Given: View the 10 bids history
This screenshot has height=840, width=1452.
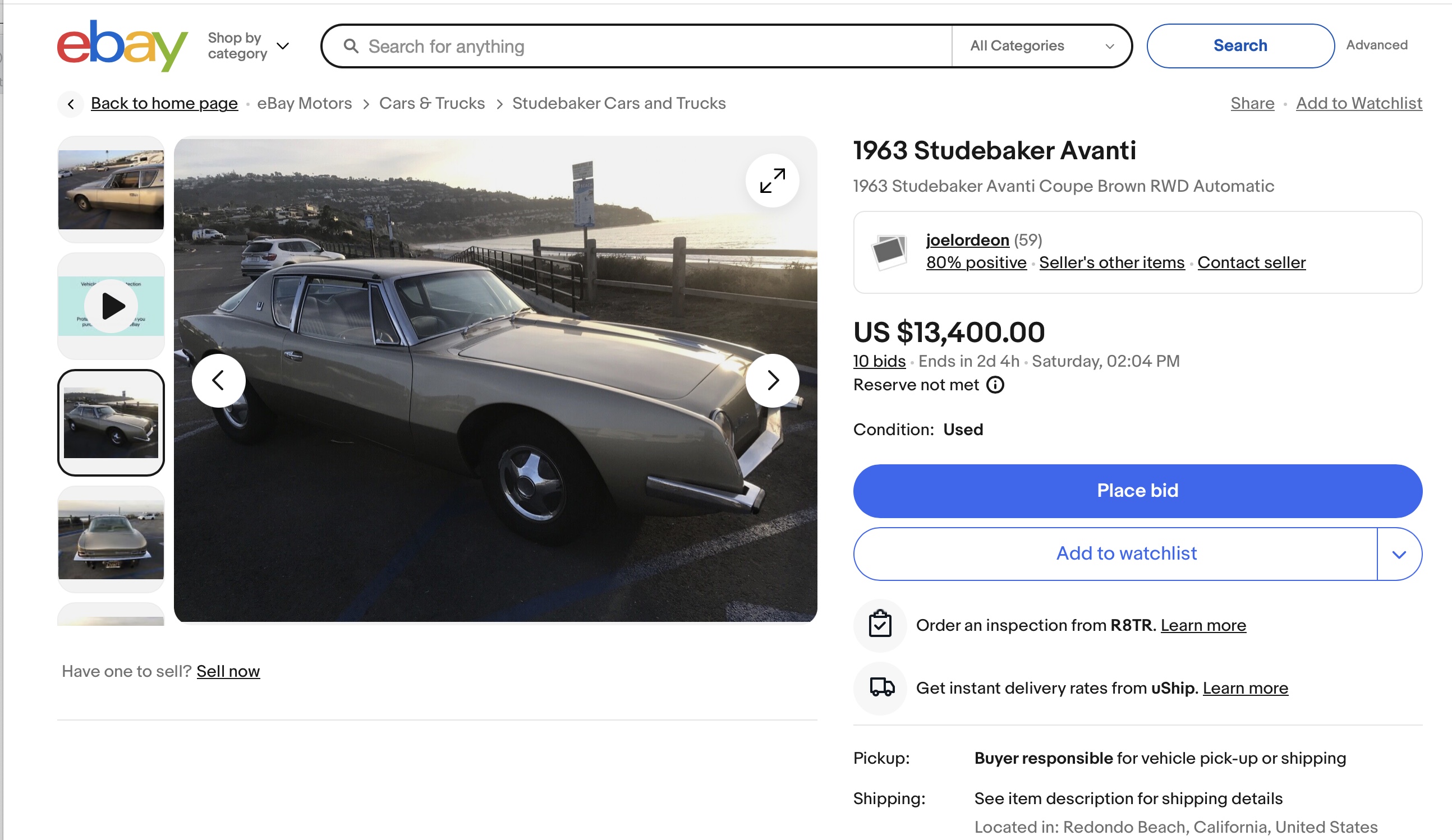Looking at the screenshot, I should [x=879, y=361].
